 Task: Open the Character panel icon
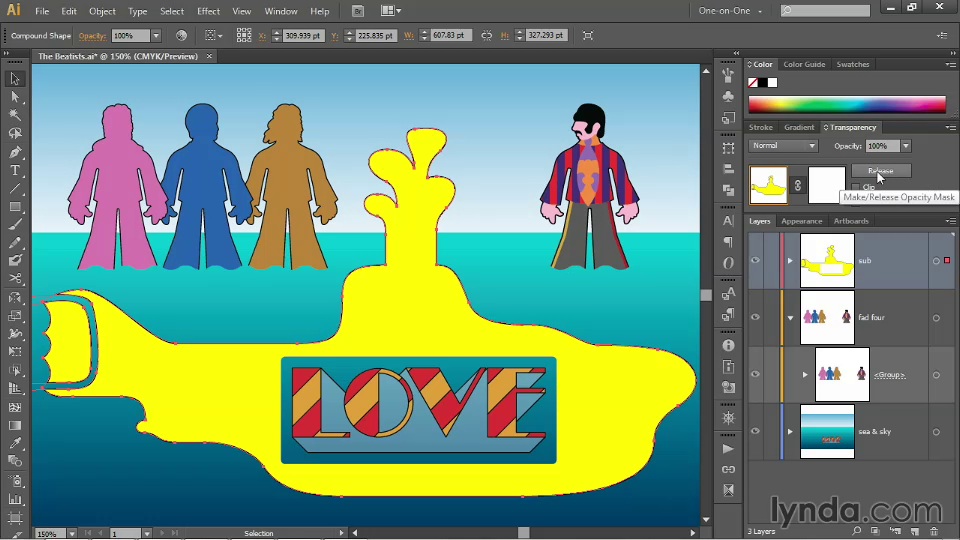click(x=728, y=221)
